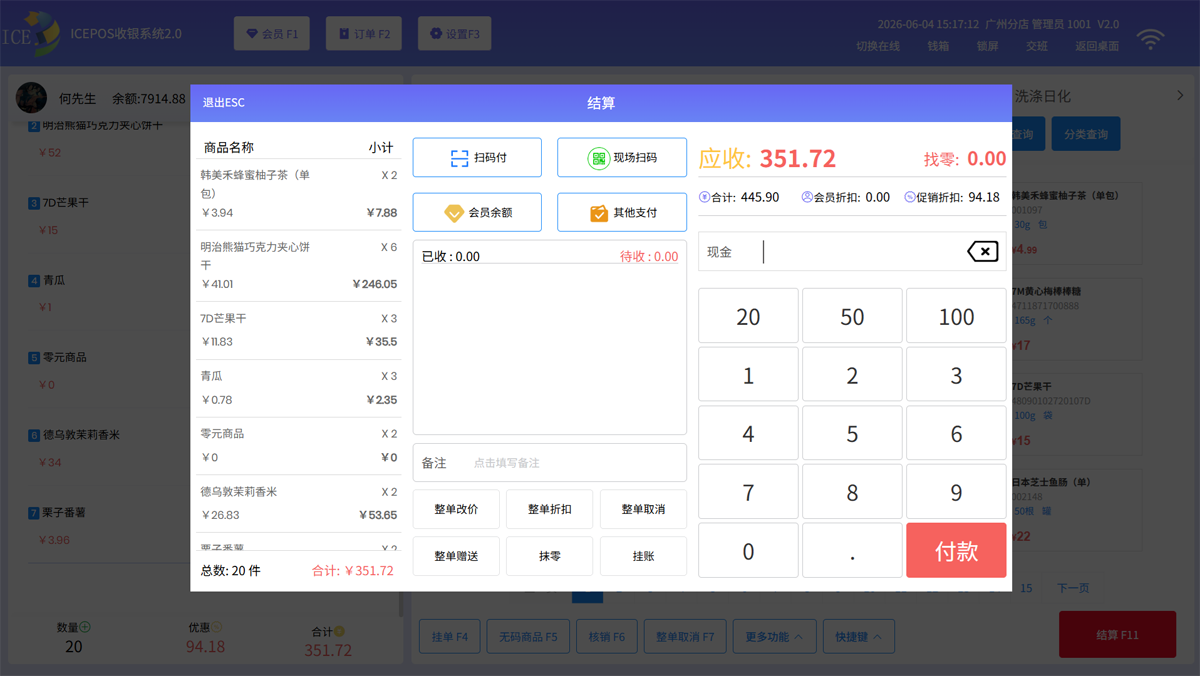Open the 会员 F1 menu
Screen dimensions: 1200x676
click(x=272, y=34)
